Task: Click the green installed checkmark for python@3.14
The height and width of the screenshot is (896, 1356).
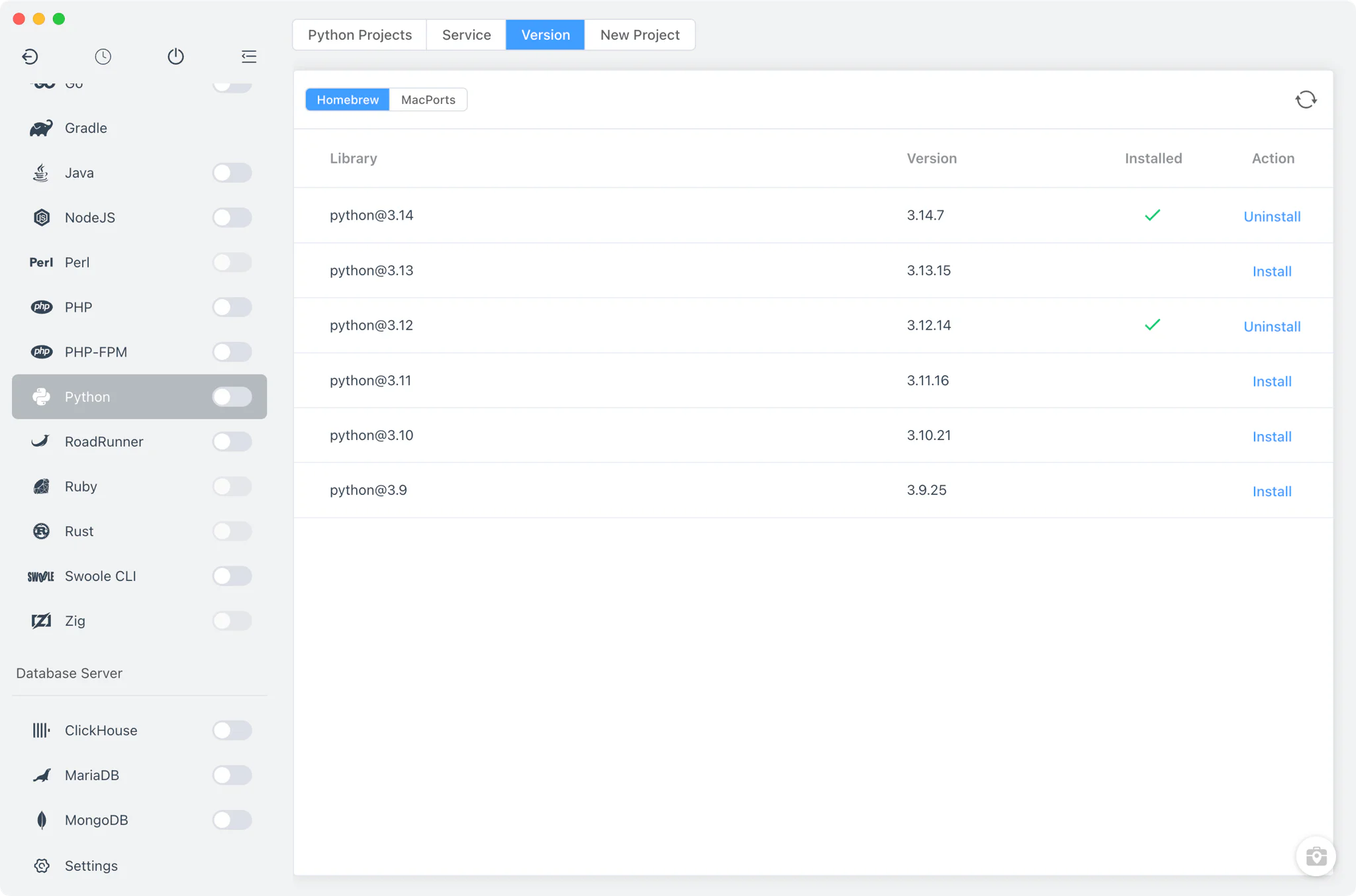Action: point(1152,215)
